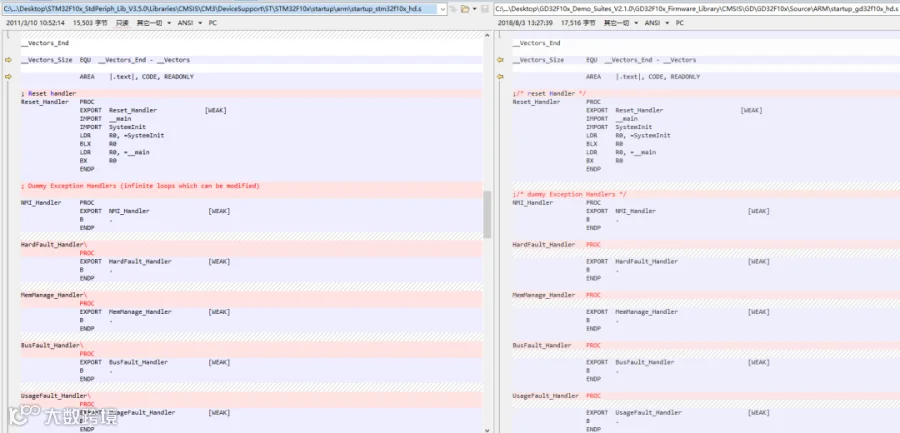Click 'UsageFault_Handler\' line in left pane
The height and width of the screenshot is (433, 900).
[x=56, y=396]
